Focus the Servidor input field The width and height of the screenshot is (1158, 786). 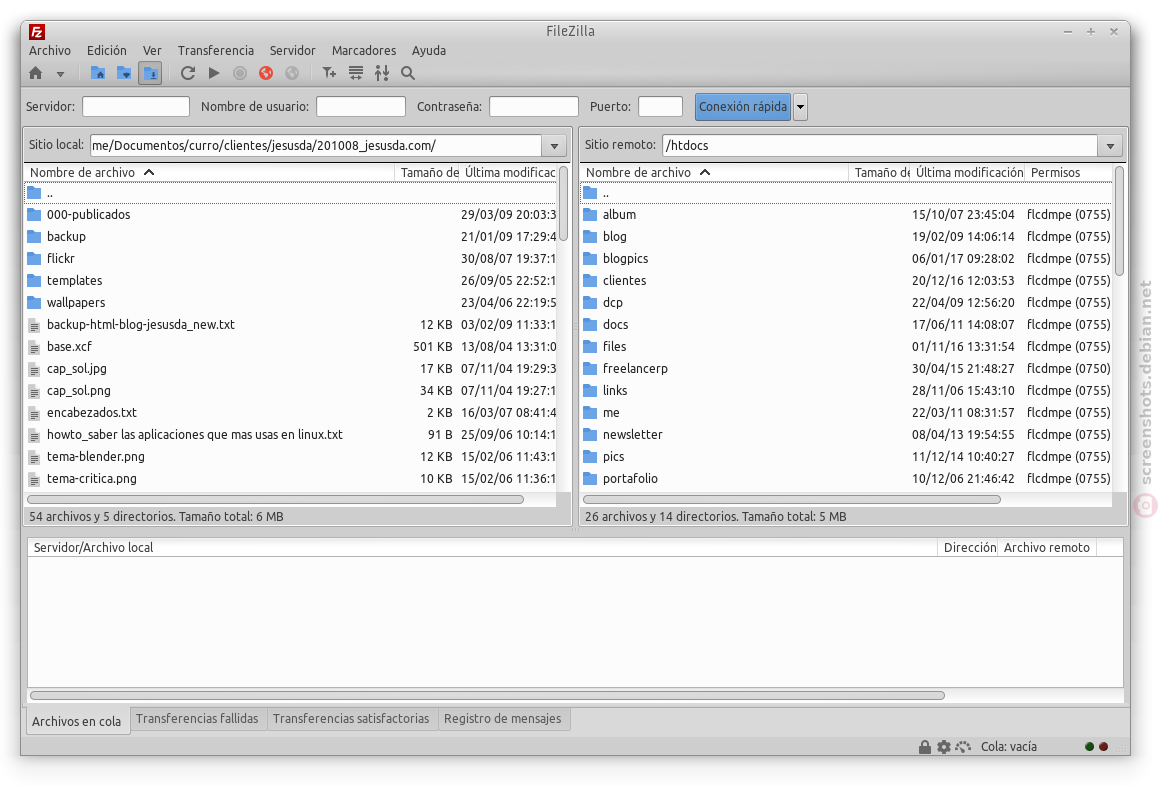point(136,107)
